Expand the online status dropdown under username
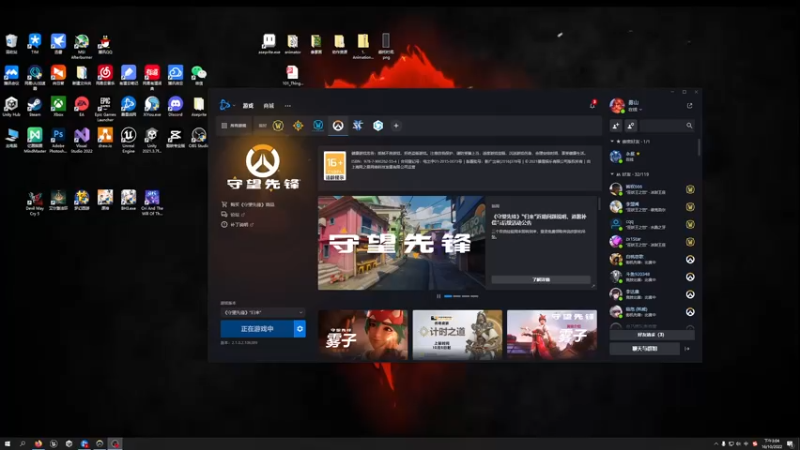 pos(635,110)
